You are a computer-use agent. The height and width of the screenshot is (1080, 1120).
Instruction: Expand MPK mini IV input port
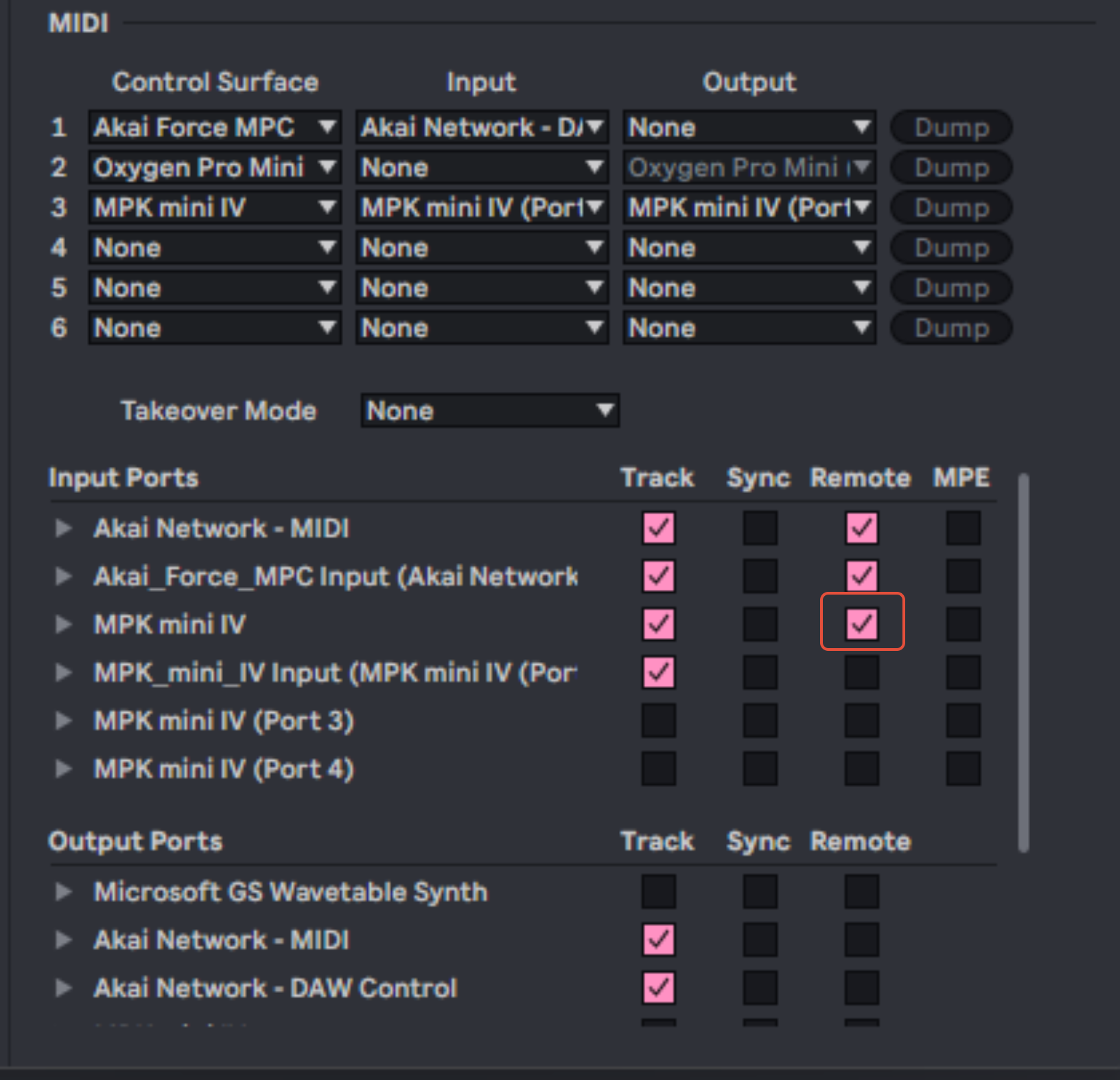click(x=64, y=624)
